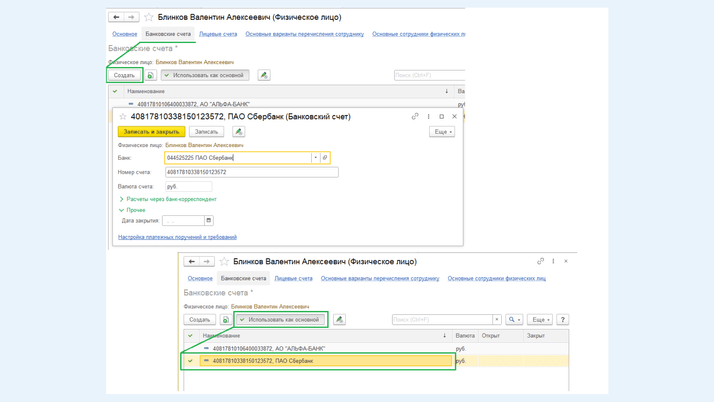
Task: Click the checkmark column header in the lower list
Action: [x=190, y=336]
